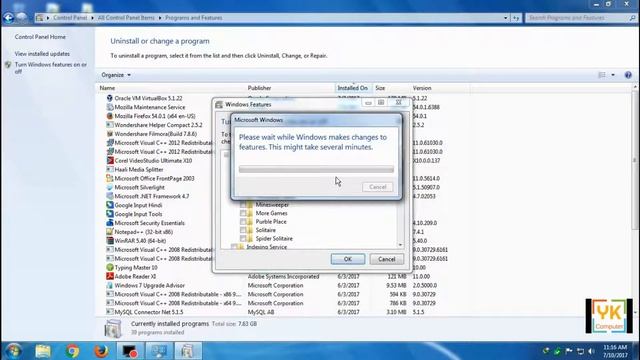Click Cancel in the Microsoft Windows progress dialog

(378, 187)
